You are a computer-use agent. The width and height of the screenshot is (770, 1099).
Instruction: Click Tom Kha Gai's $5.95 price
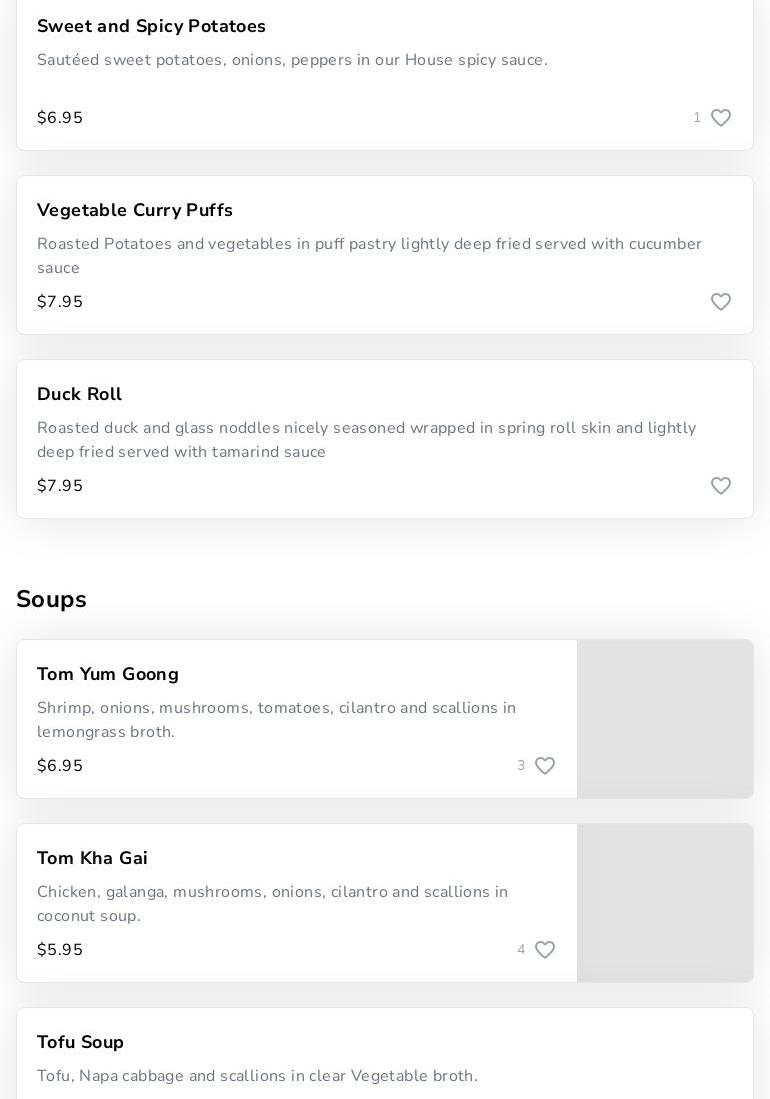(60, 950)
